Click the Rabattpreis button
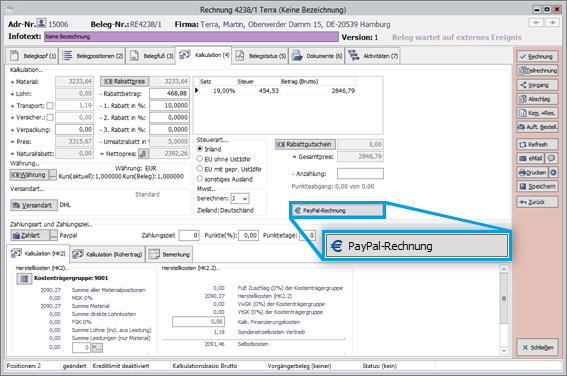The height and width of the screenshot is (376, 567). [x=125, y=81]
